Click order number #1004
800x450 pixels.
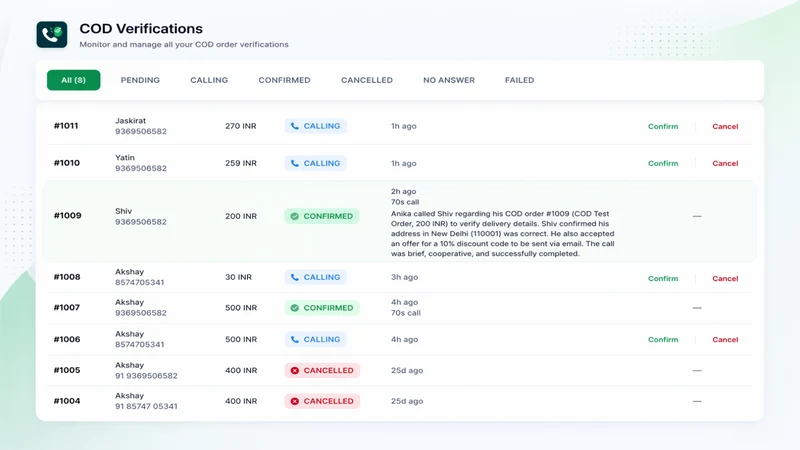[67, 401]
